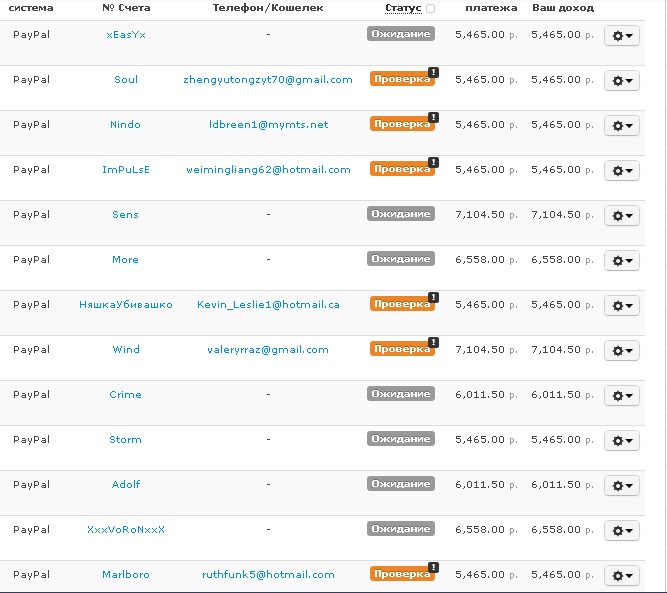The height and width of the screenshot is (593, 667).
Task: Sort by the Статус column header
Action: (403, 8)
